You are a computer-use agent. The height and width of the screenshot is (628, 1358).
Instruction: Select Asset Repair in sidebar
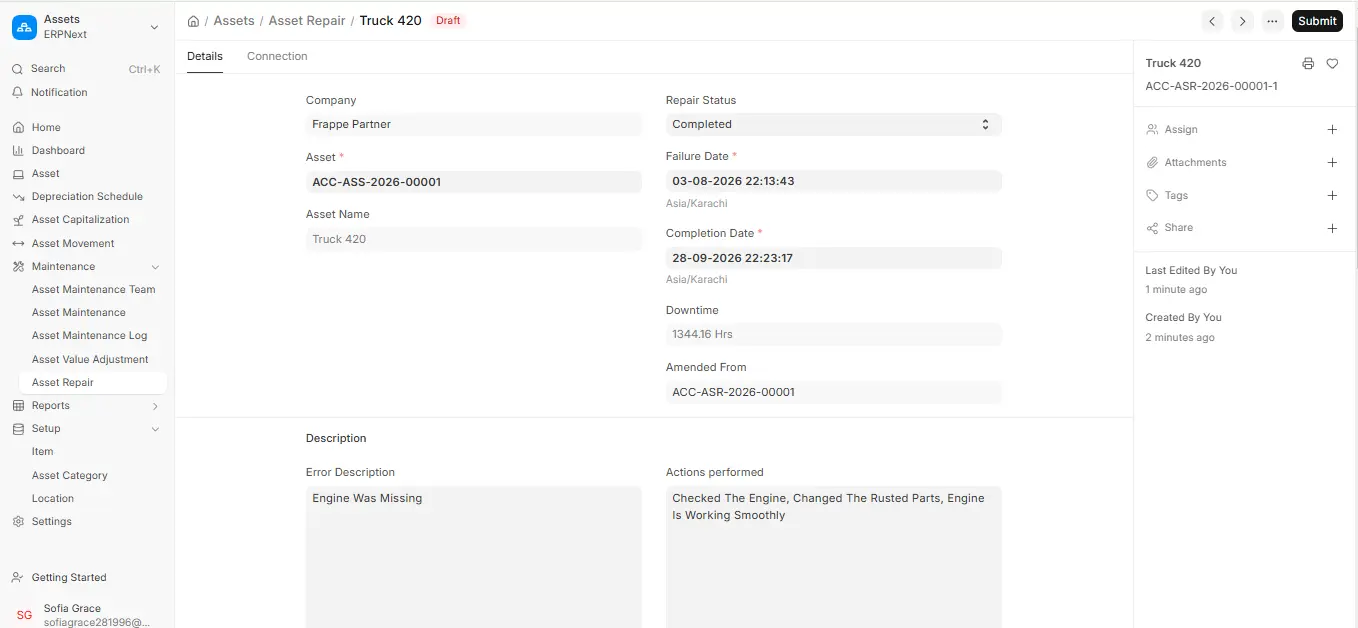[92, 382]
